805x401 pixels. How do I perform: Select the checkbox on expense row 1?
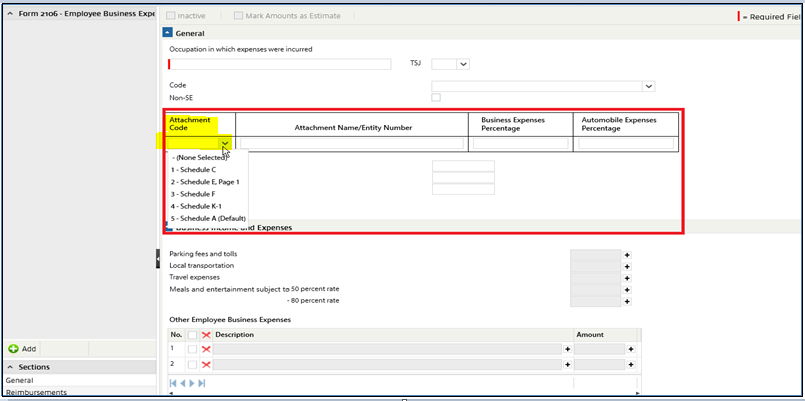tap(192, 349)
